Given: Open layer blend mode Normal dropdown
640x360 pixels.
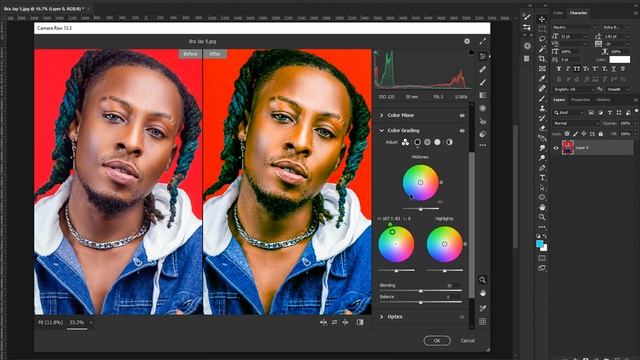Looking at the screenshot, I should click(x=576, y=123).
